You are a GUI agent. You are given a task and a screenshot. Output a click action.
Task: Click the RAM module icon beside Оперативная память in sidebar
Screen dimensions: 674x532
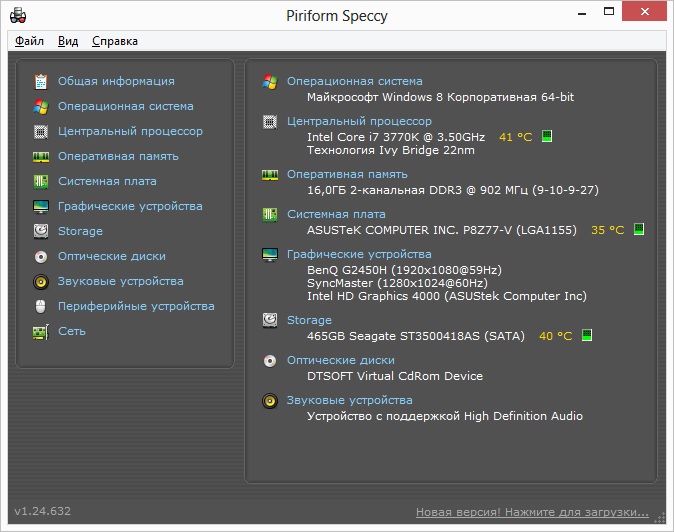[x=41, y=156]
